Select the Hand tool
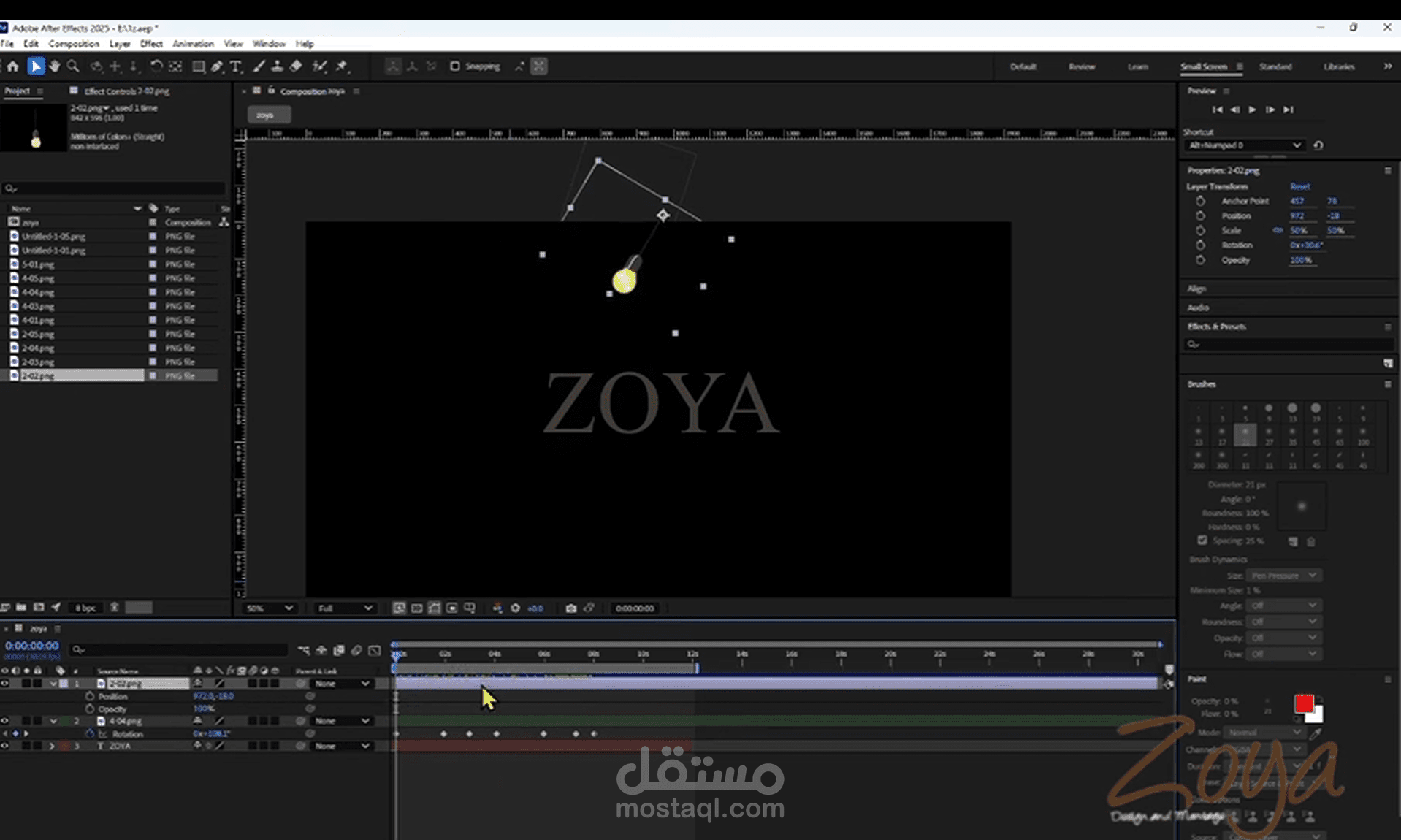 (55, 66)
